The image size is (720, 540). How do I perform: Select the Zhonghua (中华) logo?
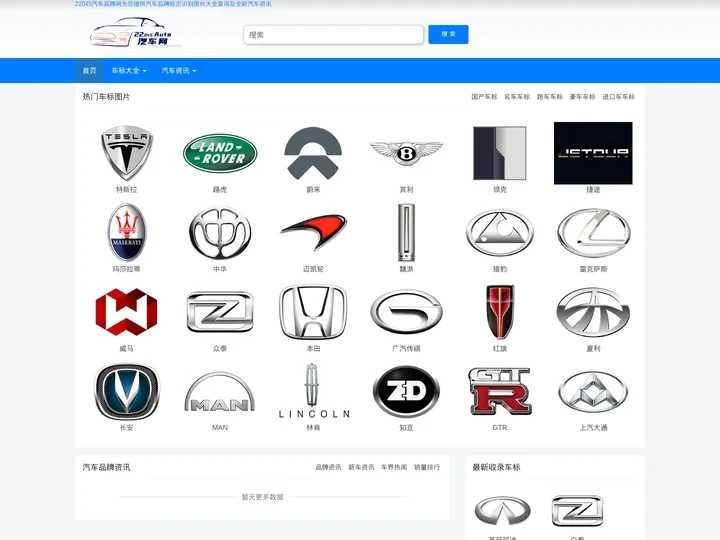tap(220, 233)
